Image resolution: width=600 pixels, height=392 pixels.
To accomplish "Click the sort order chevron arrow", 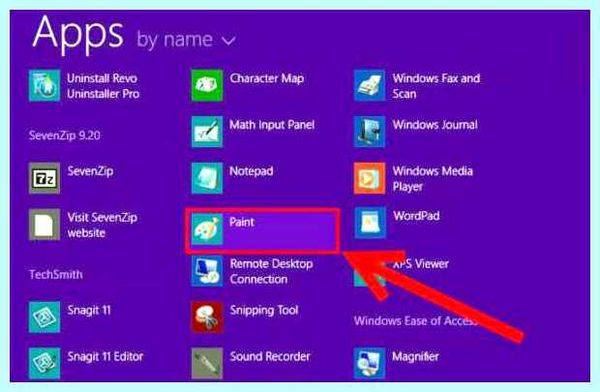I will pos(228,41).
